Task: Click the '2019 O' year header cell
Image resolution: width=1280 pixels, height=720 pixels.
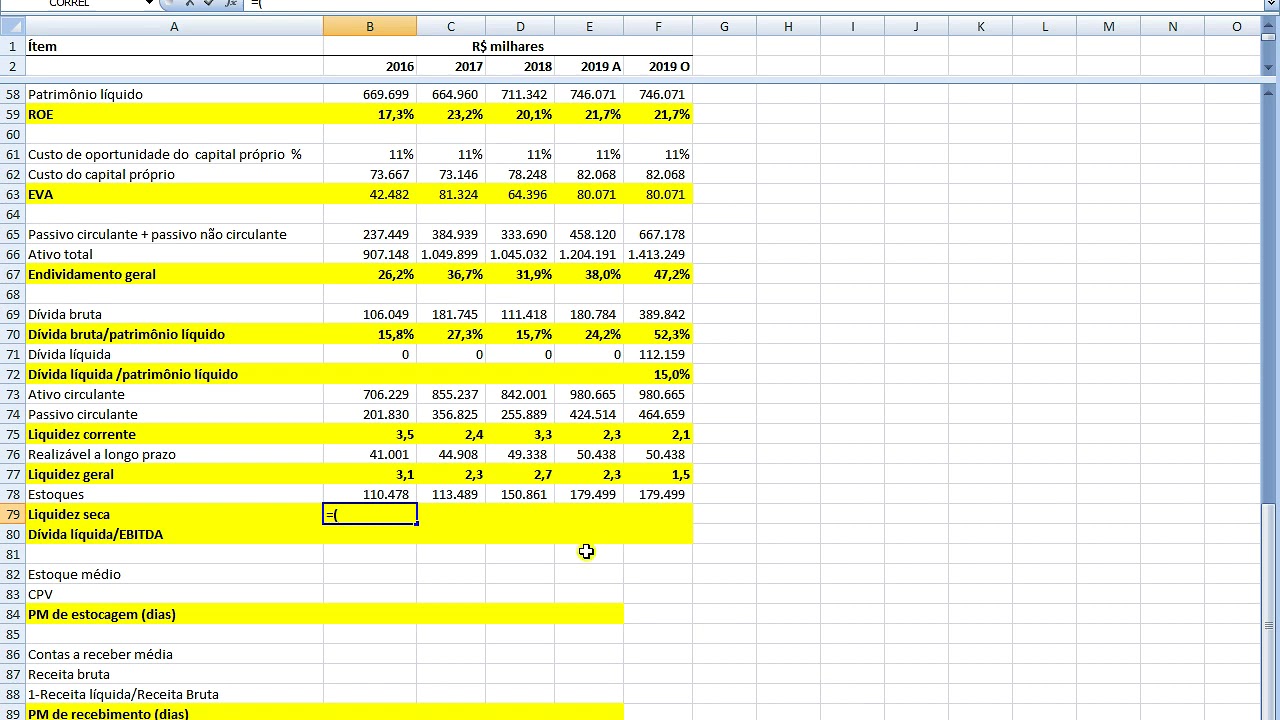Action: (658, 66)
